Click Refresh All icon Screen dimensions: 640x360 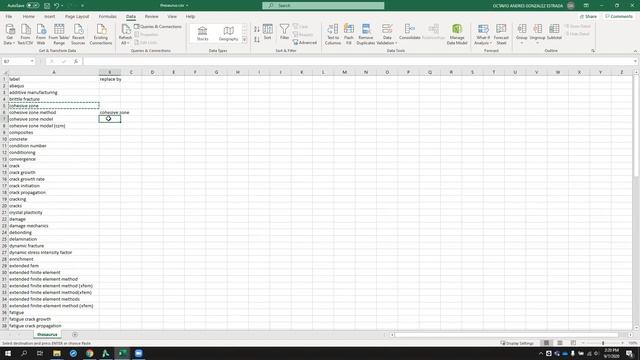tap(125, 34)
